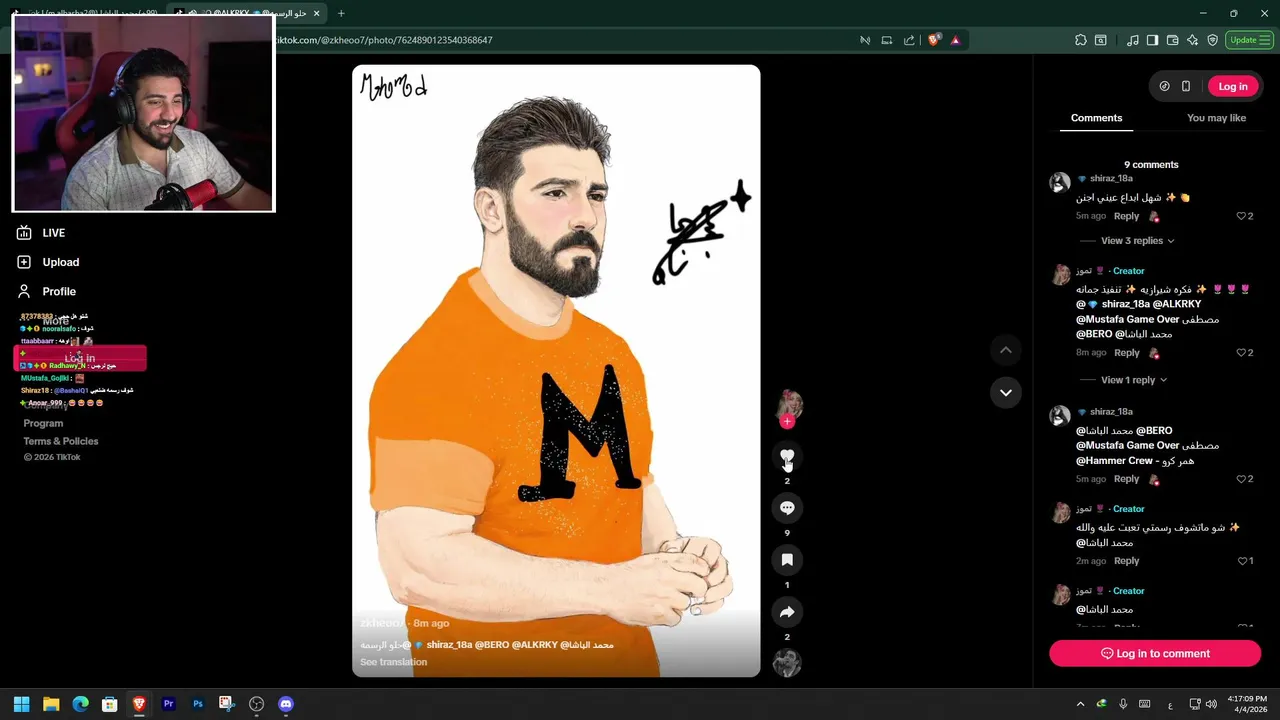This screenshot has height=720, width=1280.
Task: Open Brave Shields lion icon
Action: click(934, 40)
